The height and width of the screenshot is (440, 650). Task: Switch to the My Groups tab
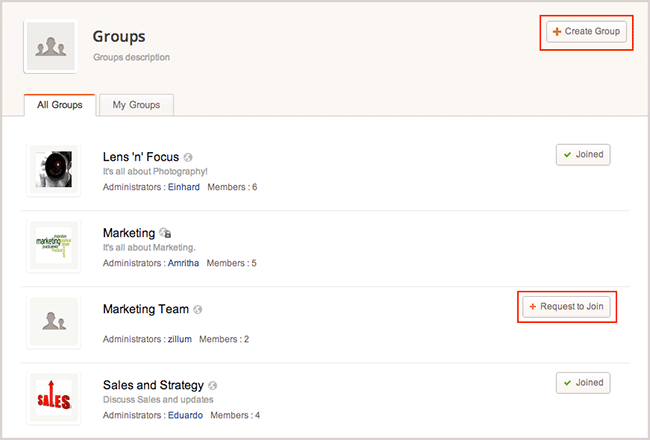[136, 105]
